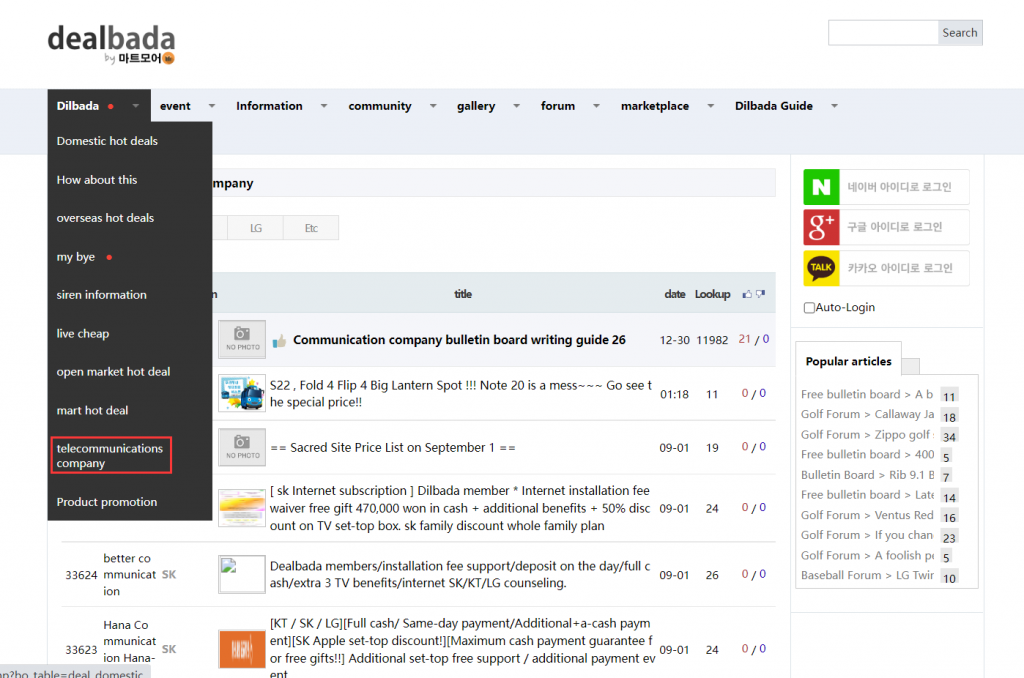Open NO PHOTO thumbnail of writing guide post

tap(242, 339)
